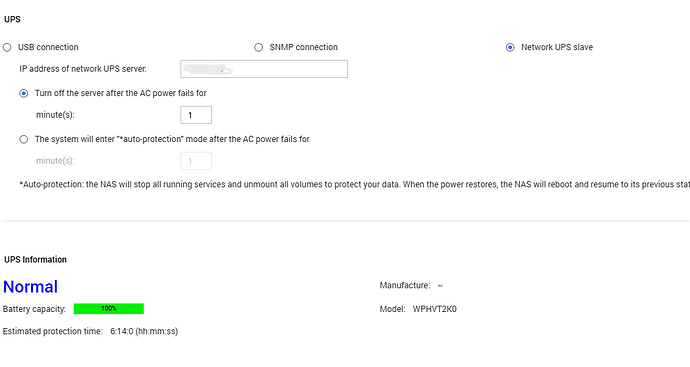Click the Auto-protection explanation note
The image size is (690, 367).
(354, 185)
